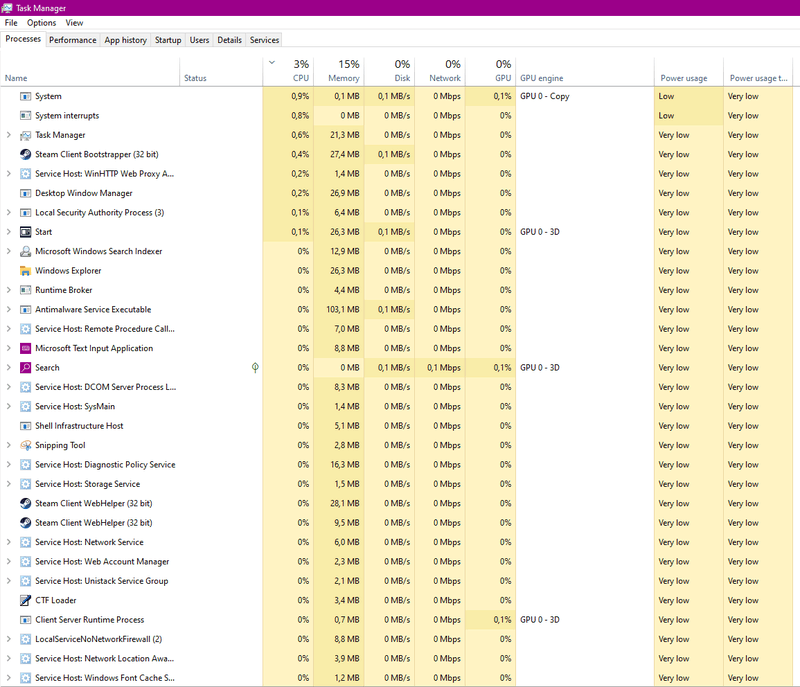Click the Runtime Broker icon
Image resolution: width=800 pixels, height=687 pixels.
coord(26,290)
